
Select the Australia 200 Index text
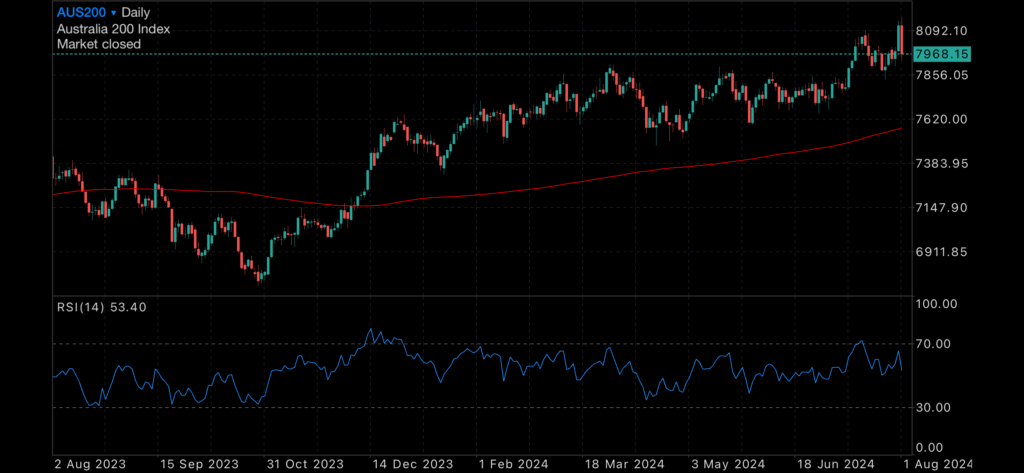pyautogui.click(x=114, y=29)
